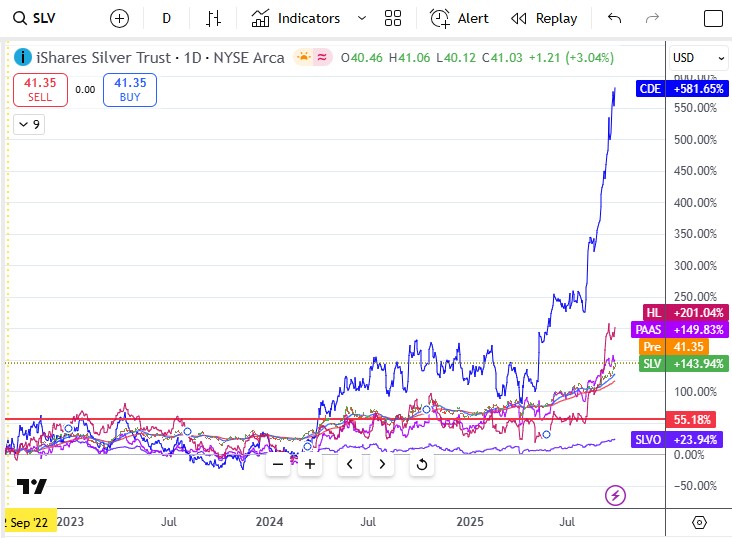732x538 pixels.
Task: Open the Indicators menu
Action: 297,18
